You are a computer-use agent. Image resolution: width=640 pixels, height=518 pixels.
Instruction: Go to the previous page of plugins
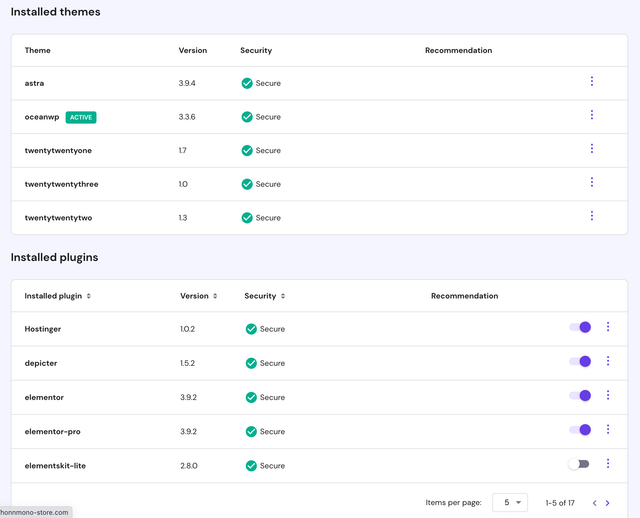595,503
